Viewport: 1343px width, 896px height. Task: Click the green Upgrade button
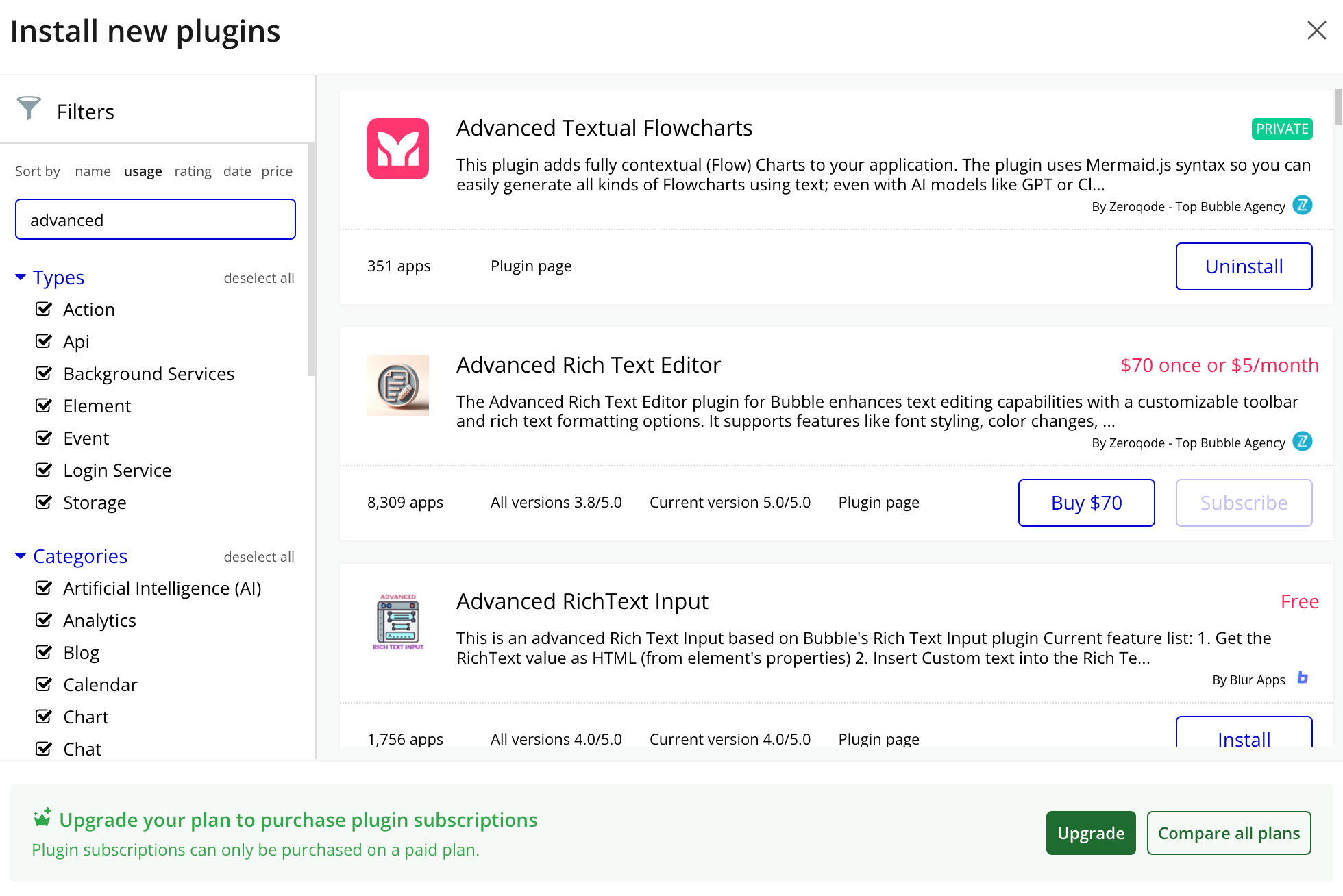[x=1091, y=833]
